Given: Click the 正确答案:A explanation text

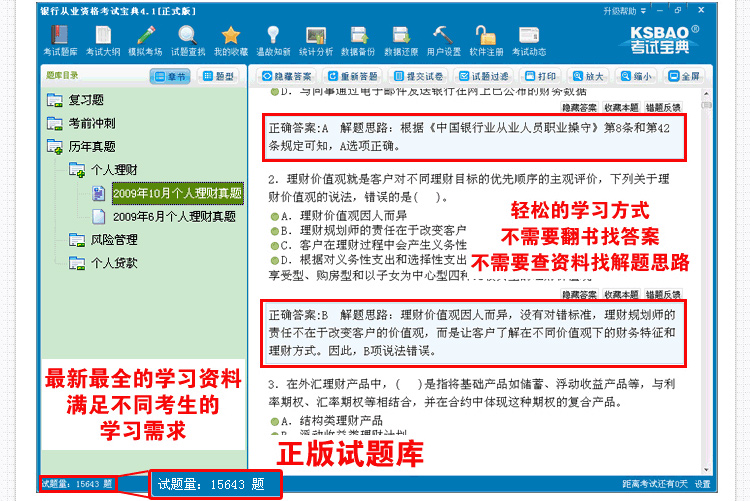Looking at the screenshot, I should 474,137.
